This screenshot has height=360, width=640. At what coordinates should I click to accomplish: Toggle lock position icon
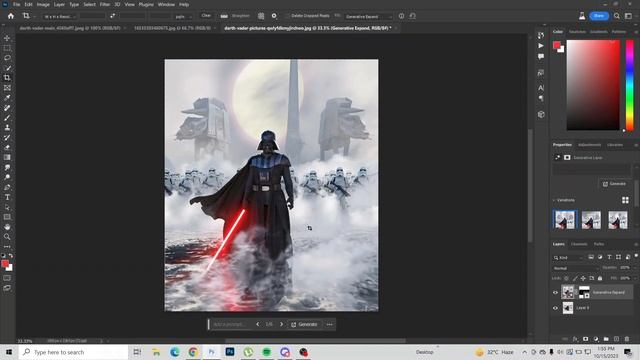click(583, 278)
